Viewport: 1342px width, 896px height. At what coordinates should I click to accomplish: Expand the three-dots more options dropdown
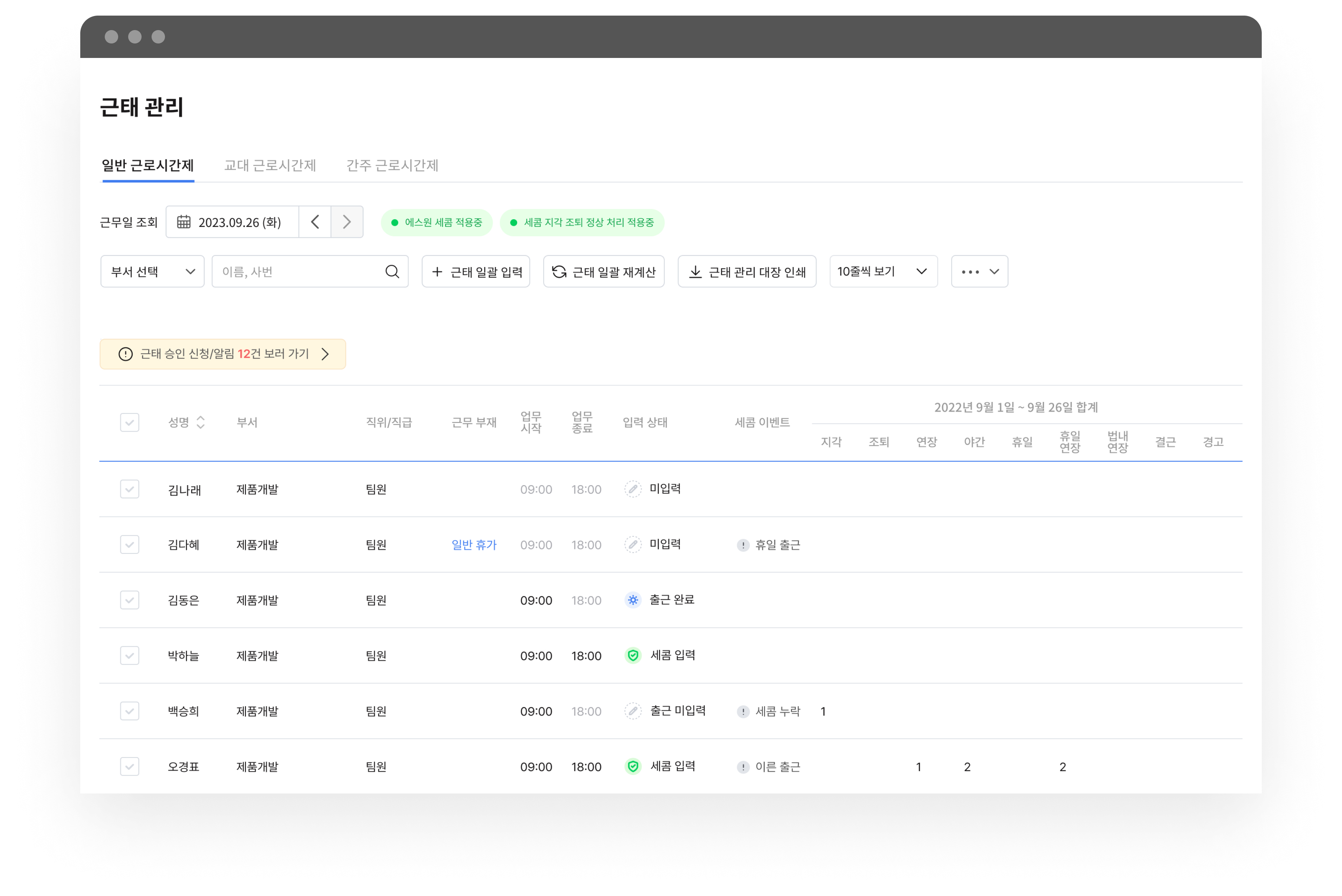(x=979, y=272)
